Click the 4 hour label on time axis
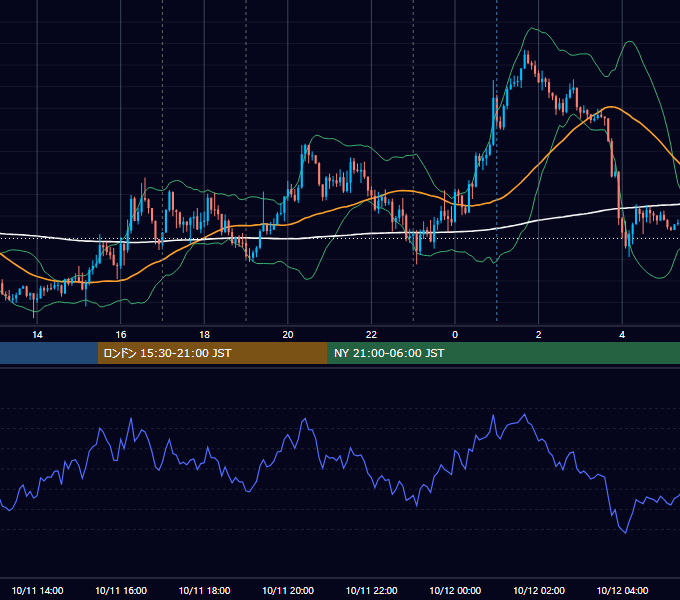This screenshot has width=680, height=600. click(622, 335)
